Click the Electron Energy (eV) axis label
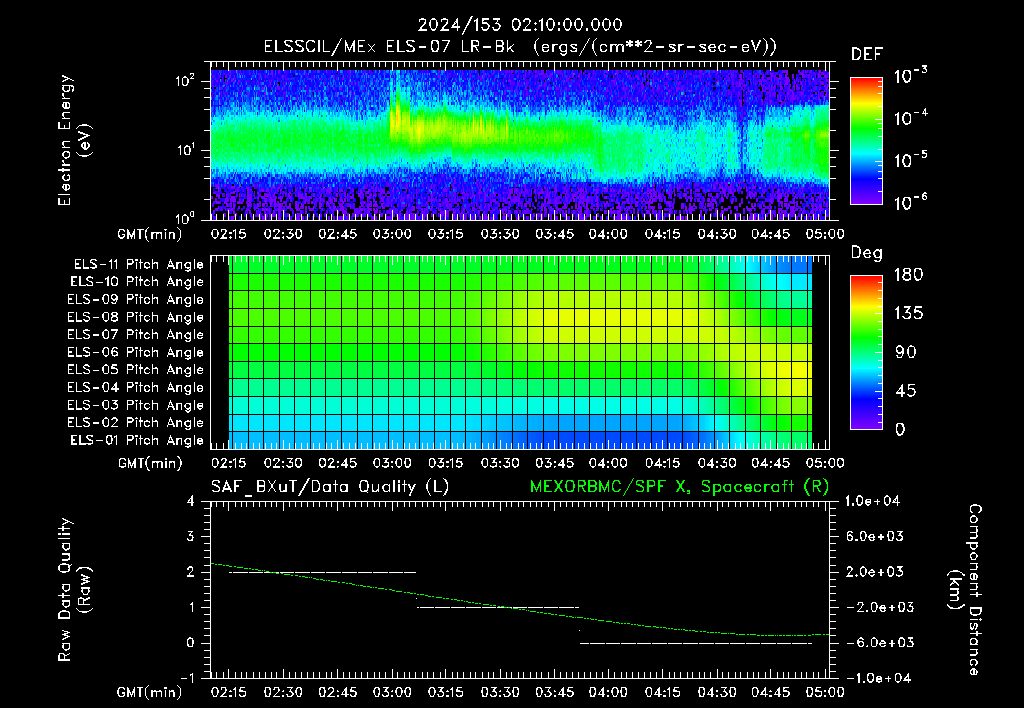The height and width of the screenshot is (708, 1024). 74,140
